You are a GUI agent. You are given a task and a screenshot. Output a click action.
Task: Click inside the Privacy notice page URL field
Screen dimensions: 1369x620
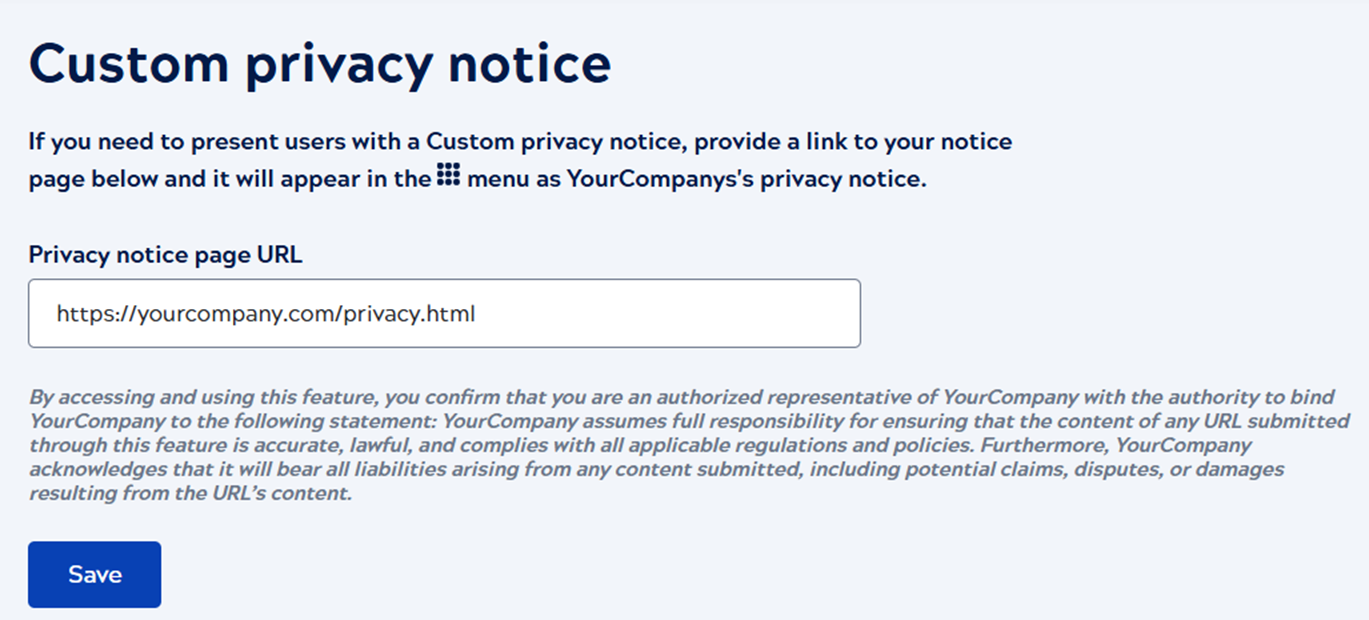[445, 313]
